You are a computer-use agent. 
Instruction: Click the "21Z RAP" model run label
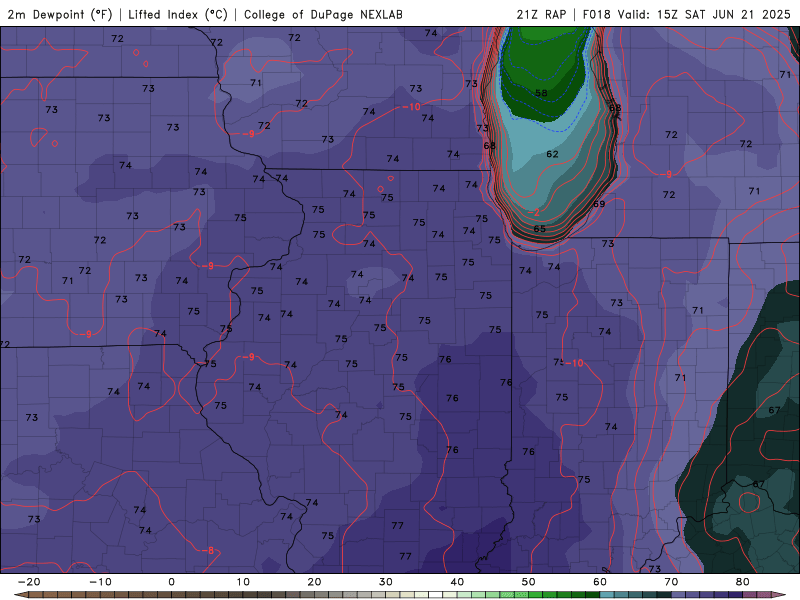coord(541,14)
